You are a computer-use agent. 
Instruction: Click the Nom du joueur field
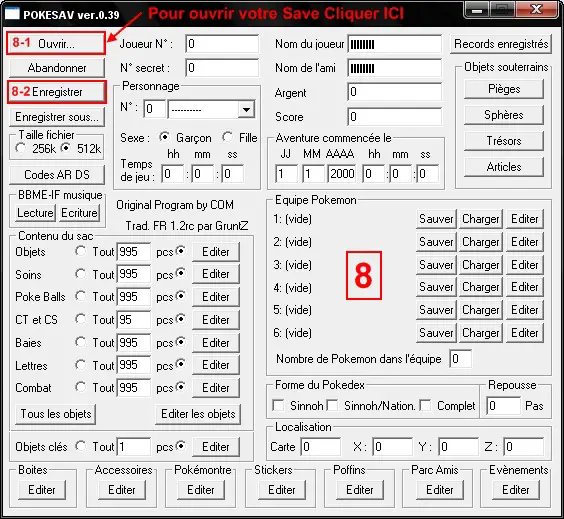coord(395,44)
